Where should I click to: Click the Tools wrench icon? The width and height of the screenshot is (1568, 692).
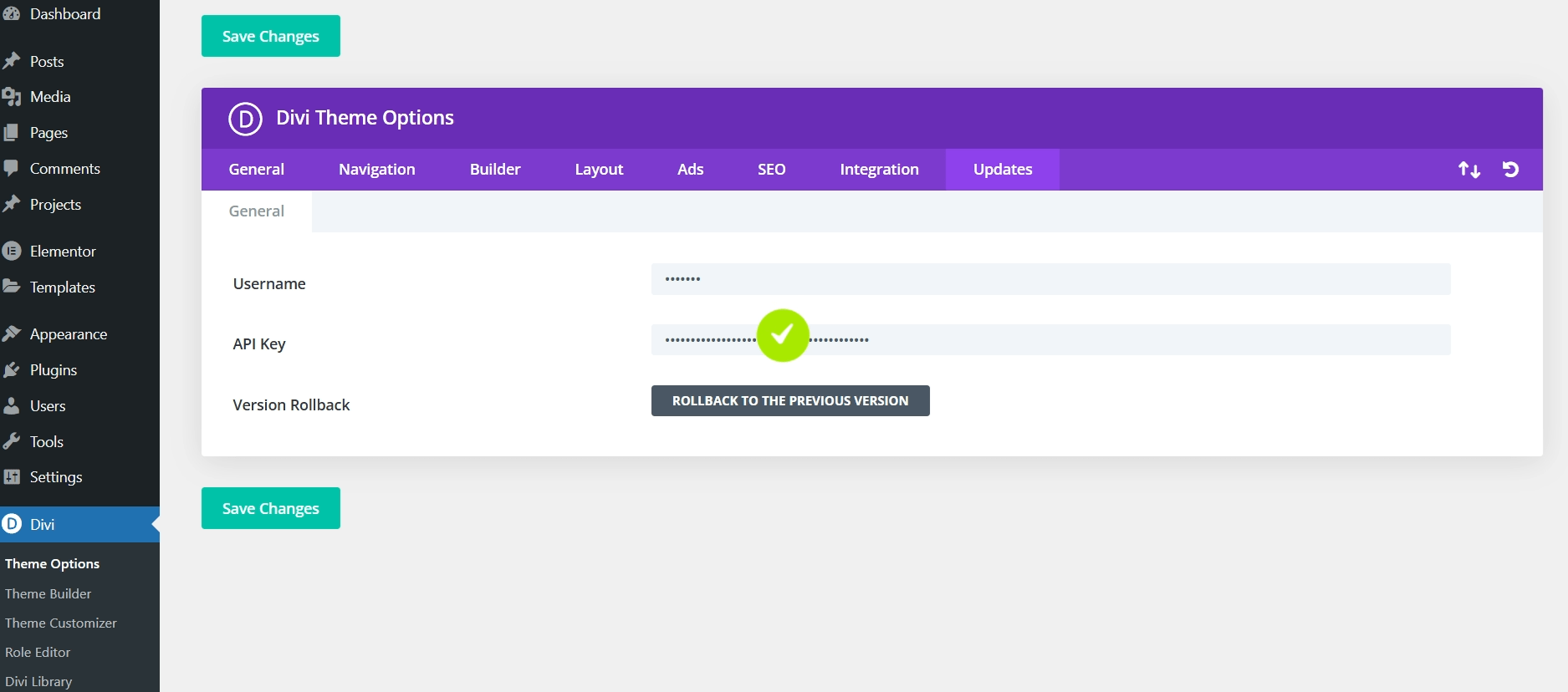click(x=12, y=441)
